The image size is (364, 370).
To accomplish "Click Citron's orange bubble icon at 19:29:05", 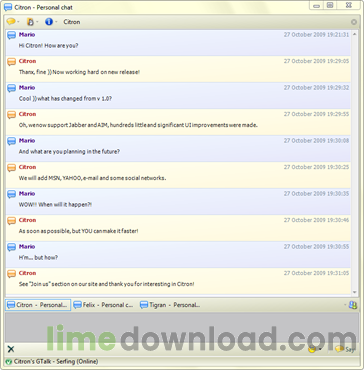I will (x=12, y=62).
